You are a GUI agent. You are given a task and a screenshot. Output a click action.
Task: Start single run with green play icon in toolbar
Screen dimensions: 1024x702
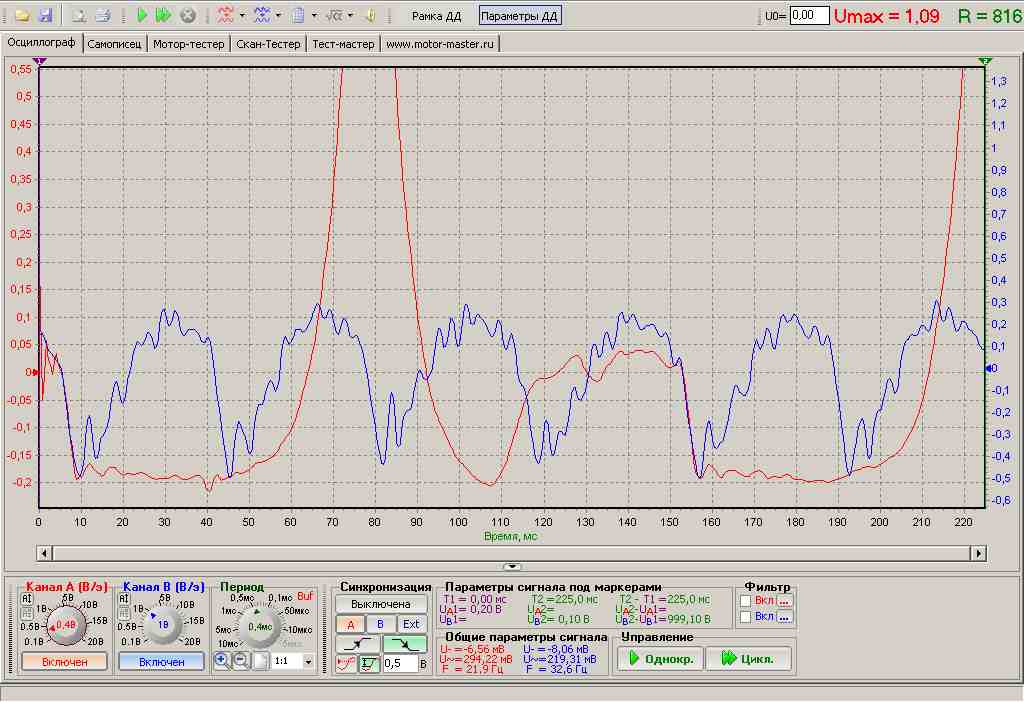pyautogui.click(x=143, y=16)
